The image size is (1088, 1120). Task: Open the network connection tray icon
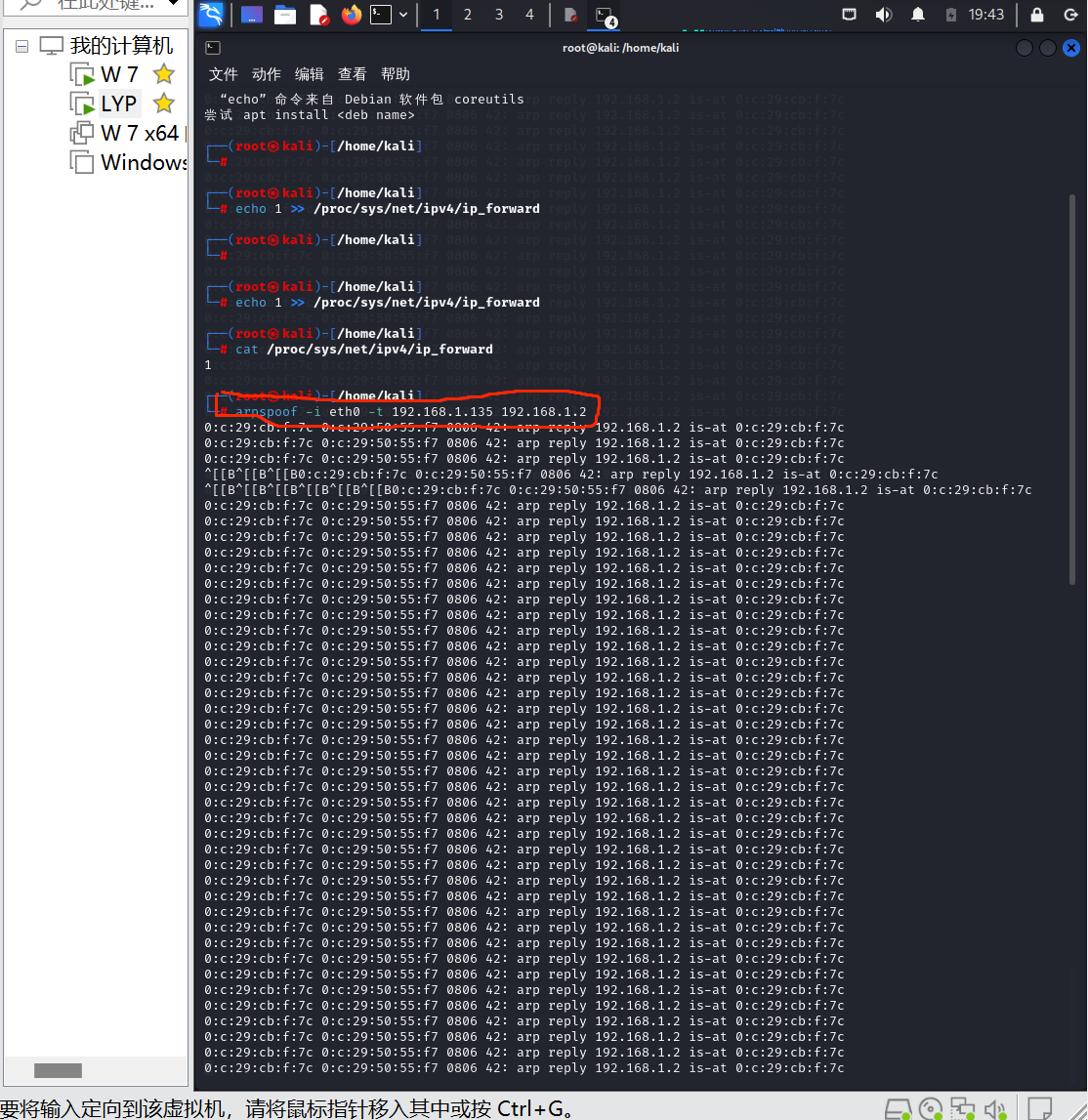pos(849,15)
